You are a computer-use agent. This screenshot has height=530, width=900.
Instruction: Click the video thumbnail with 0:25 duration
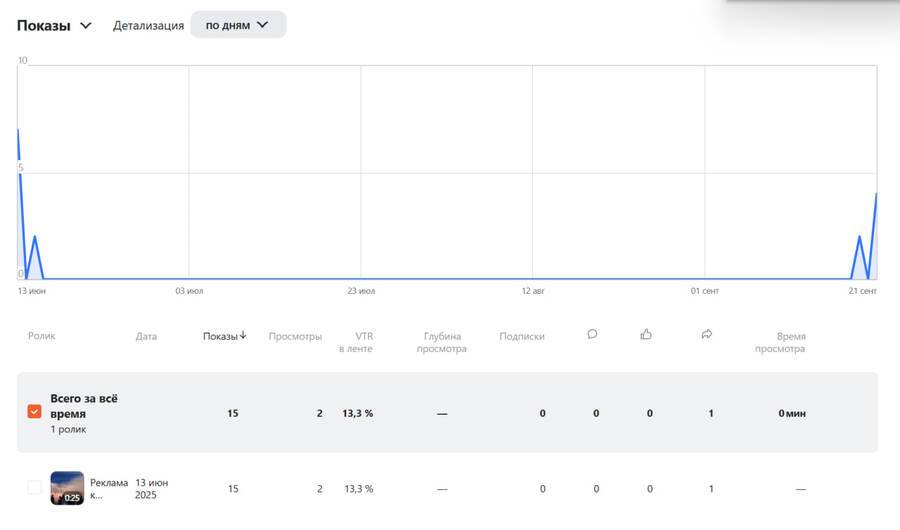point(67,488)
